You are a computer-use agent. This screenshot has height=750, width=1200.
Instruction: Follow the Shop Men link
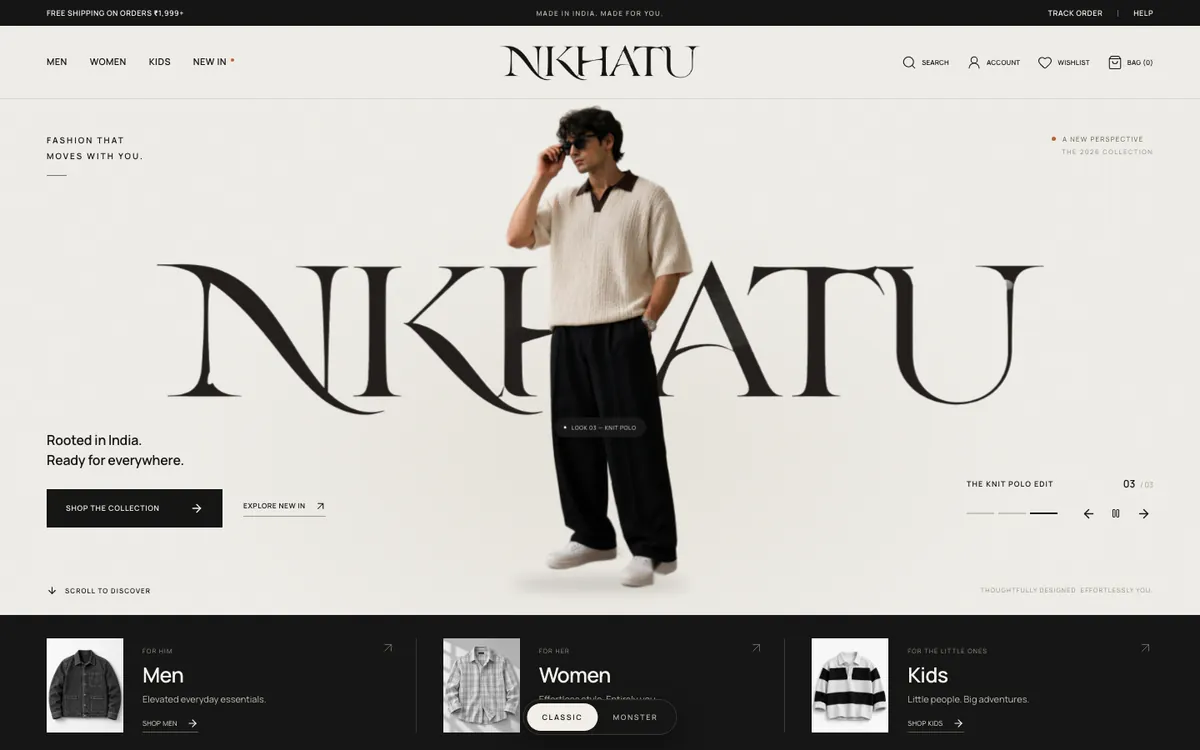click(x=170, y=723)
